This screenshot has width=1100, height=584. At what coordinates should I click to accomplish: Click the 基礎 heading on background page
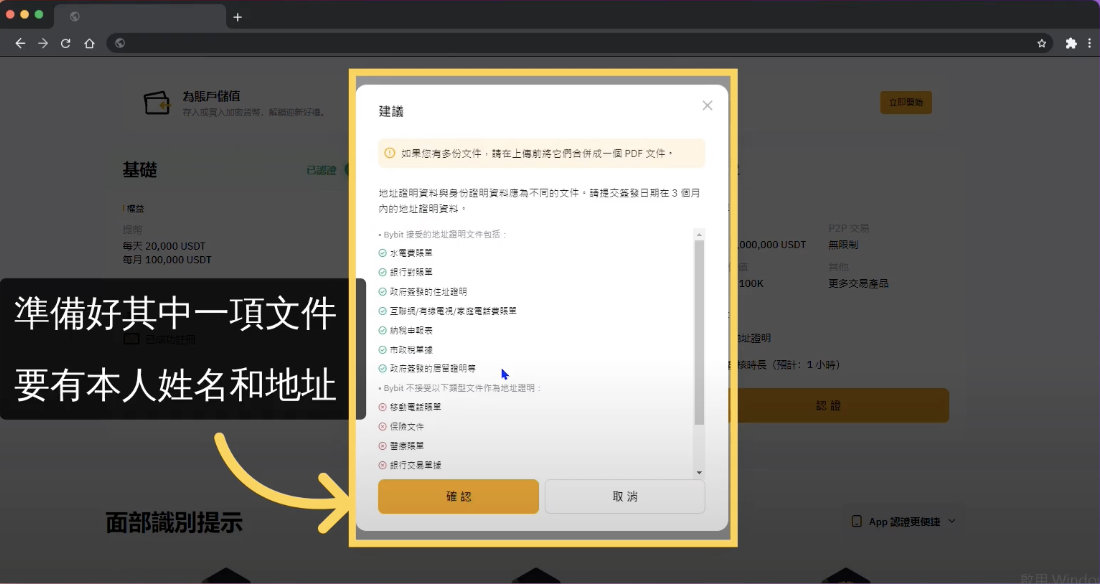pyautogui.click(x=140, y=170)
